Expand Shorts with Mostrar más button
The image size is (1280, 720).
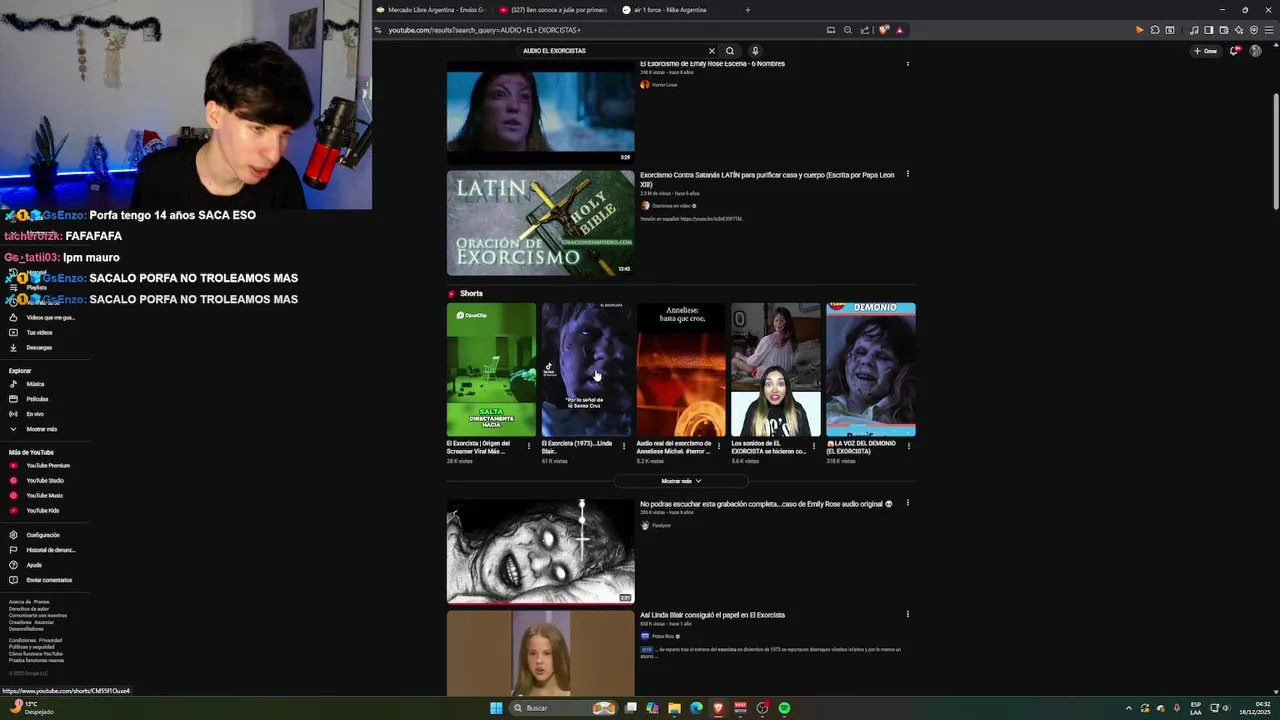tap(681, 481)
